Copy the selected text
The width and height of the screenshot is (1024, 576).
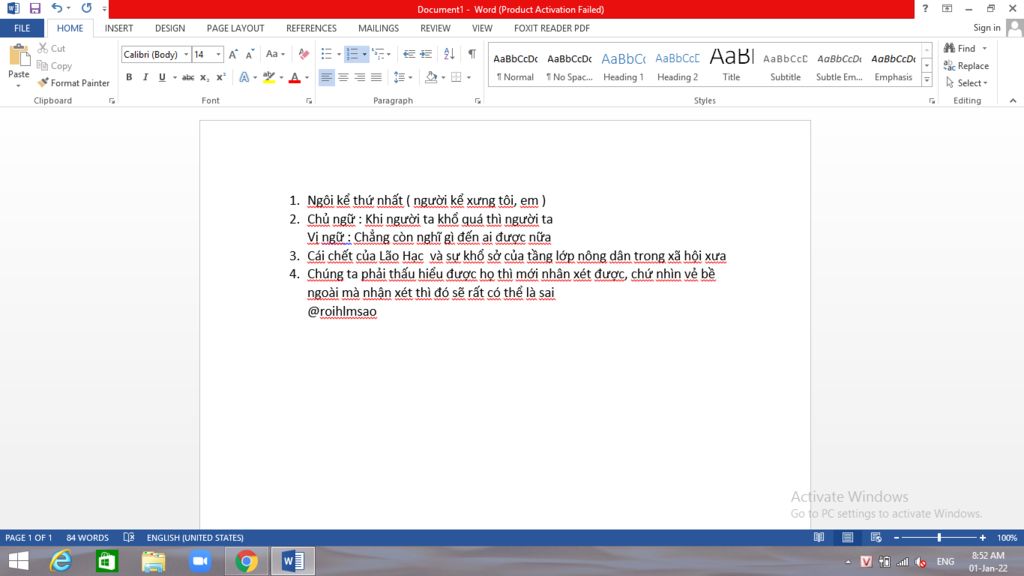tap(54, 65)
